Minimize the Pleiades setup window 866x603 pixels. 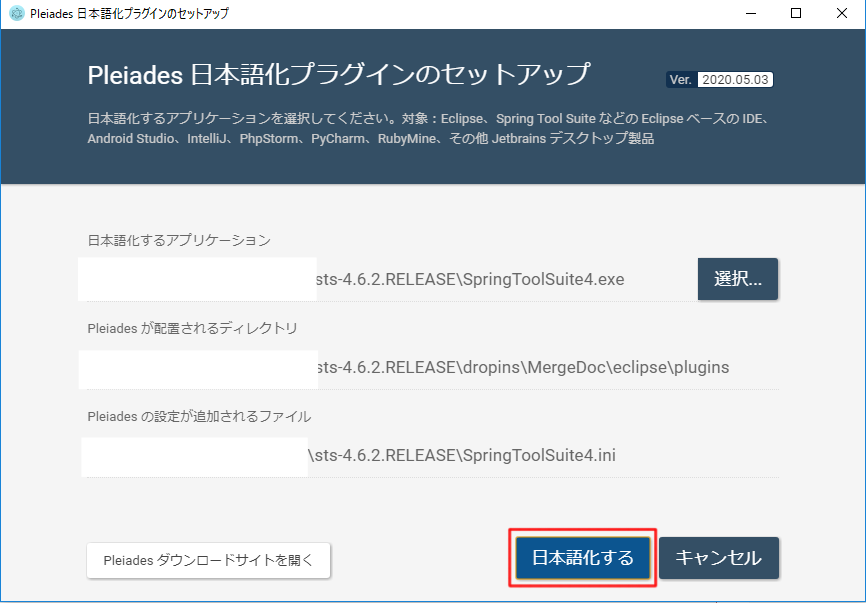pos(751,13)
